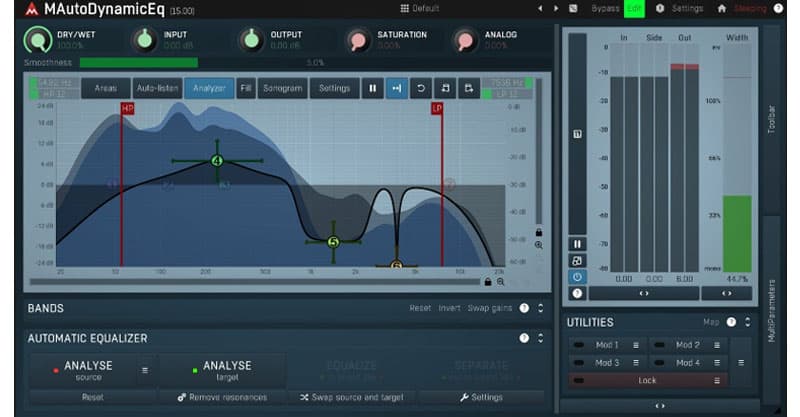Expand the arrows below Utilities panel

click(x=660, y=406)
